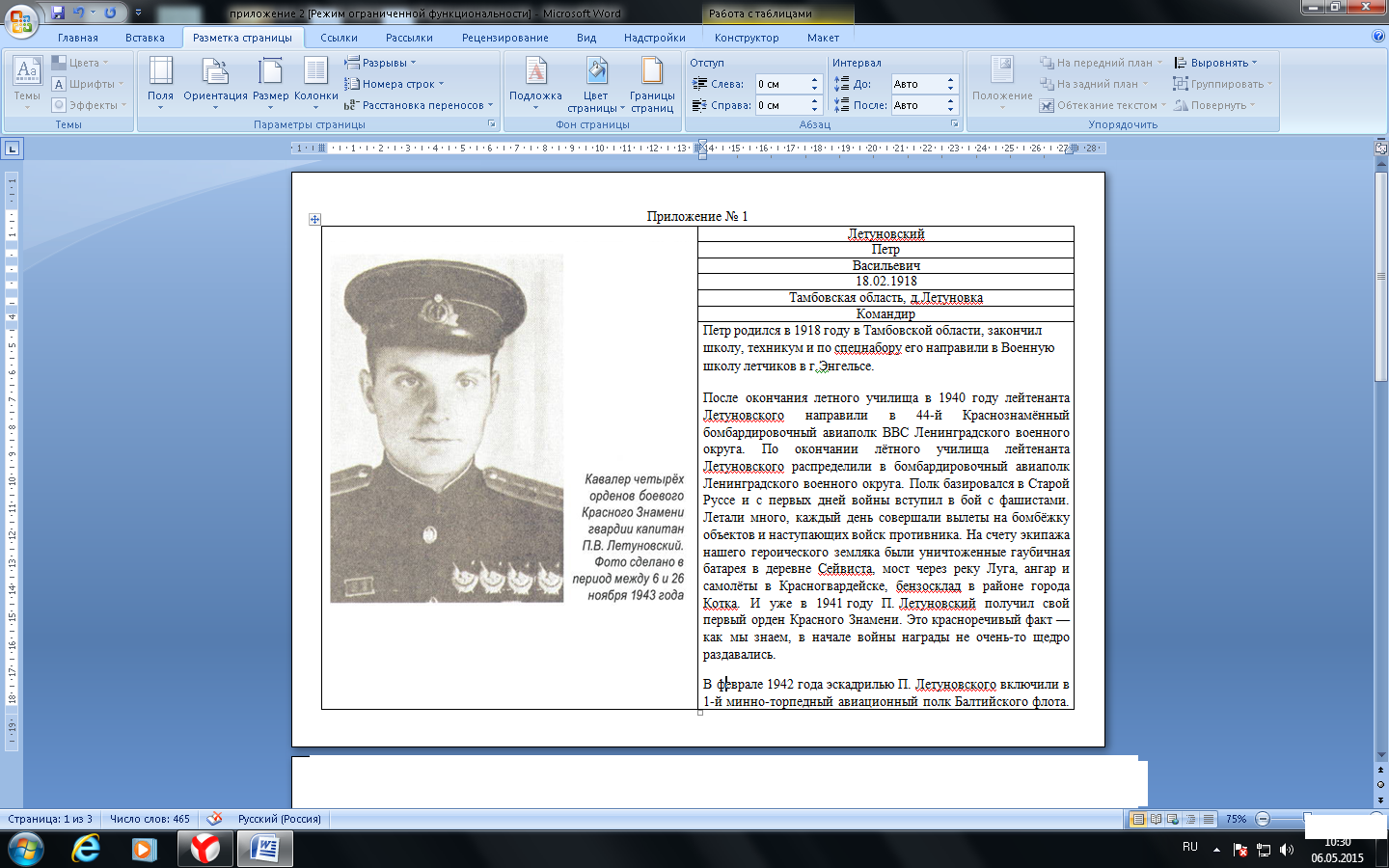Click the Русский (Россия) language indicator
Viewport: 1389px width, 868px height.
(279, 819)
